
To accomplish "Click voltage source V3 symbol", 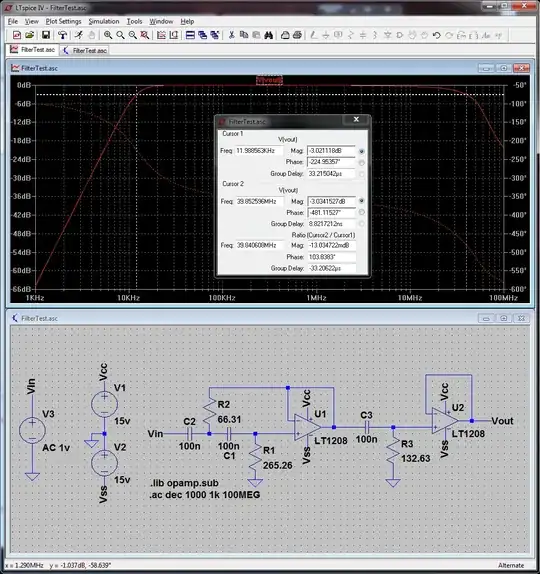I will pos(32,431).
